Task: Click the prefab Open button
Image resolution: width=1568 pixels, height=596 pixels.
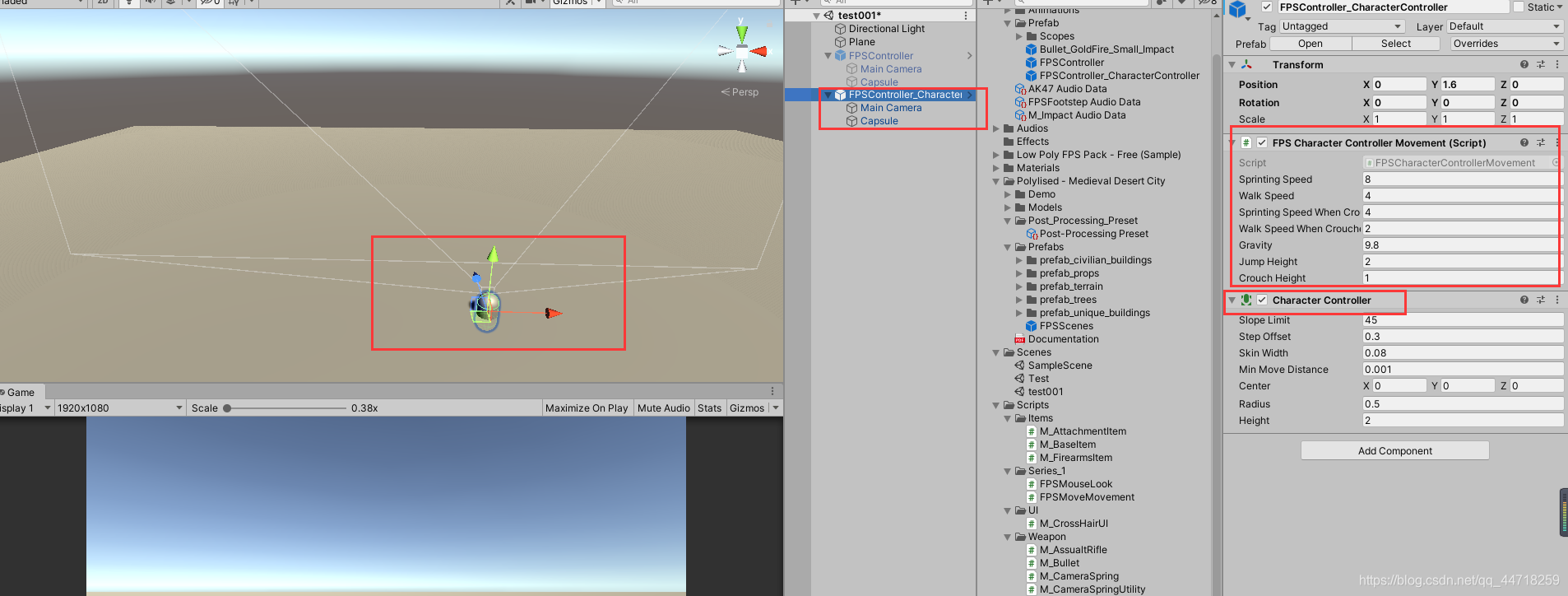Action: (x=1311, y=44)
